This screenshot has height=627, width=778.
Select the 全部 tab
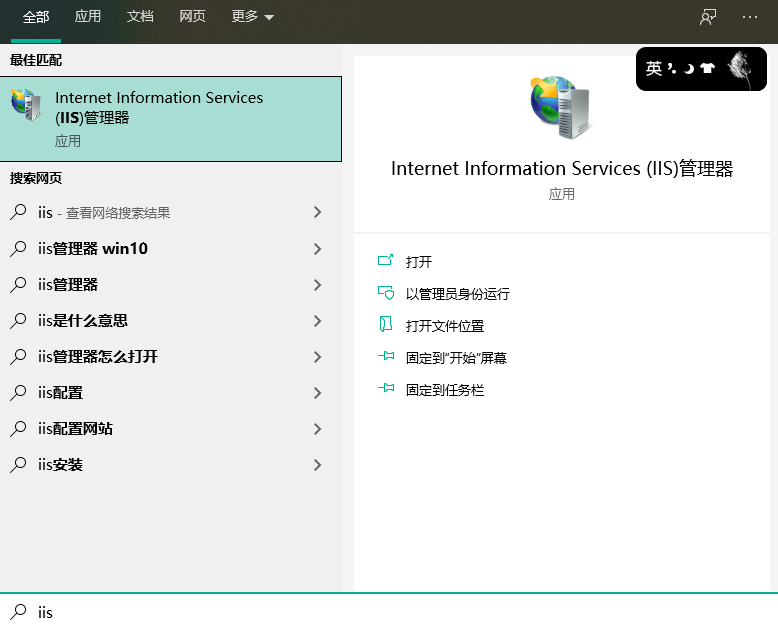(36, 17)
